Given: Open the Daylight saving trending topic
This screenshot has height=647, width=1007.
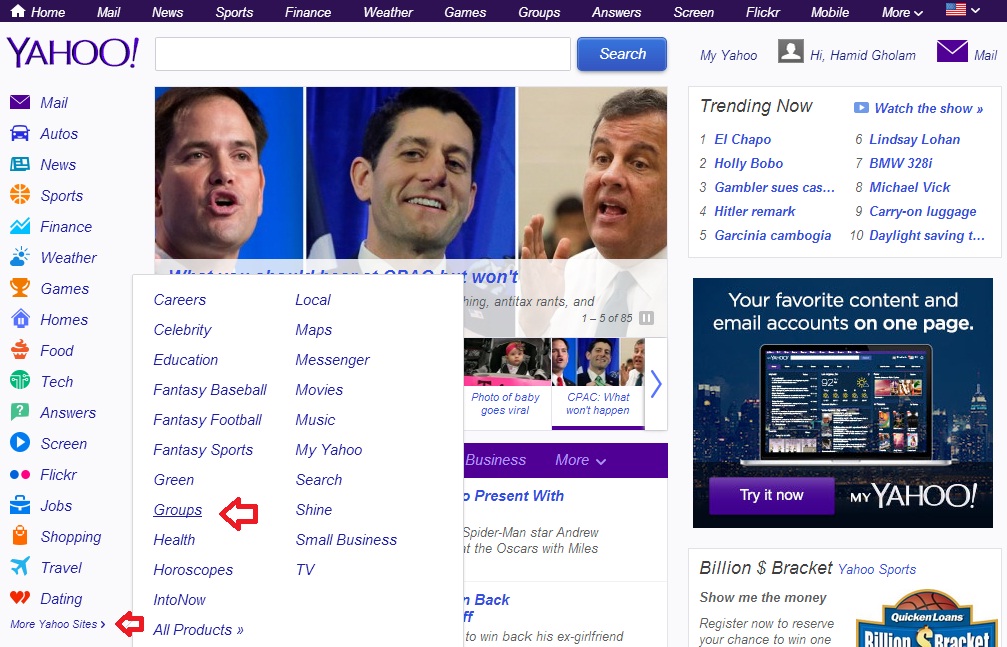Looking at the screenshot, I should click(x=927, y=236).
